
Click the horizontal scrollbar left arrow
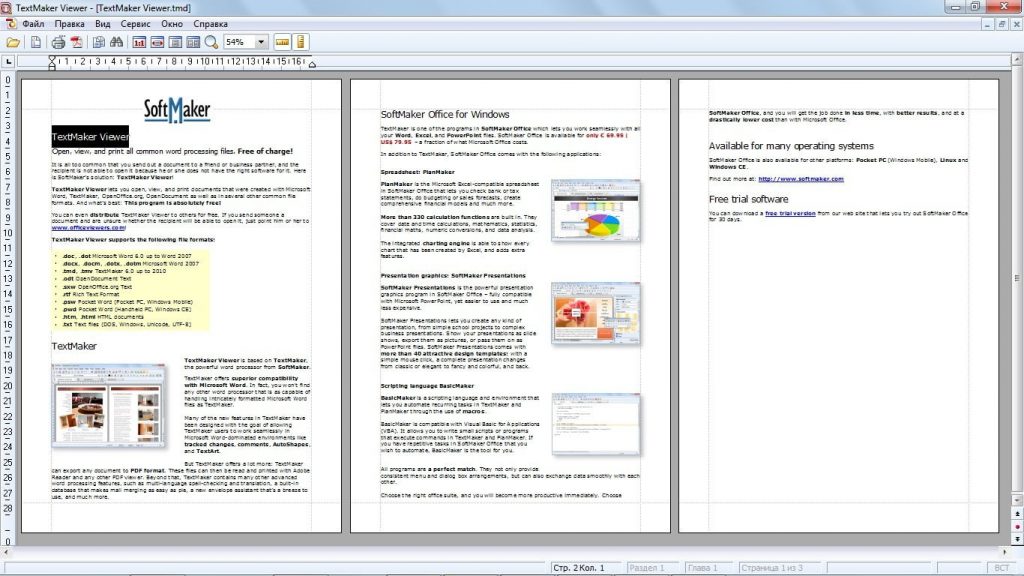coord(6,552)
